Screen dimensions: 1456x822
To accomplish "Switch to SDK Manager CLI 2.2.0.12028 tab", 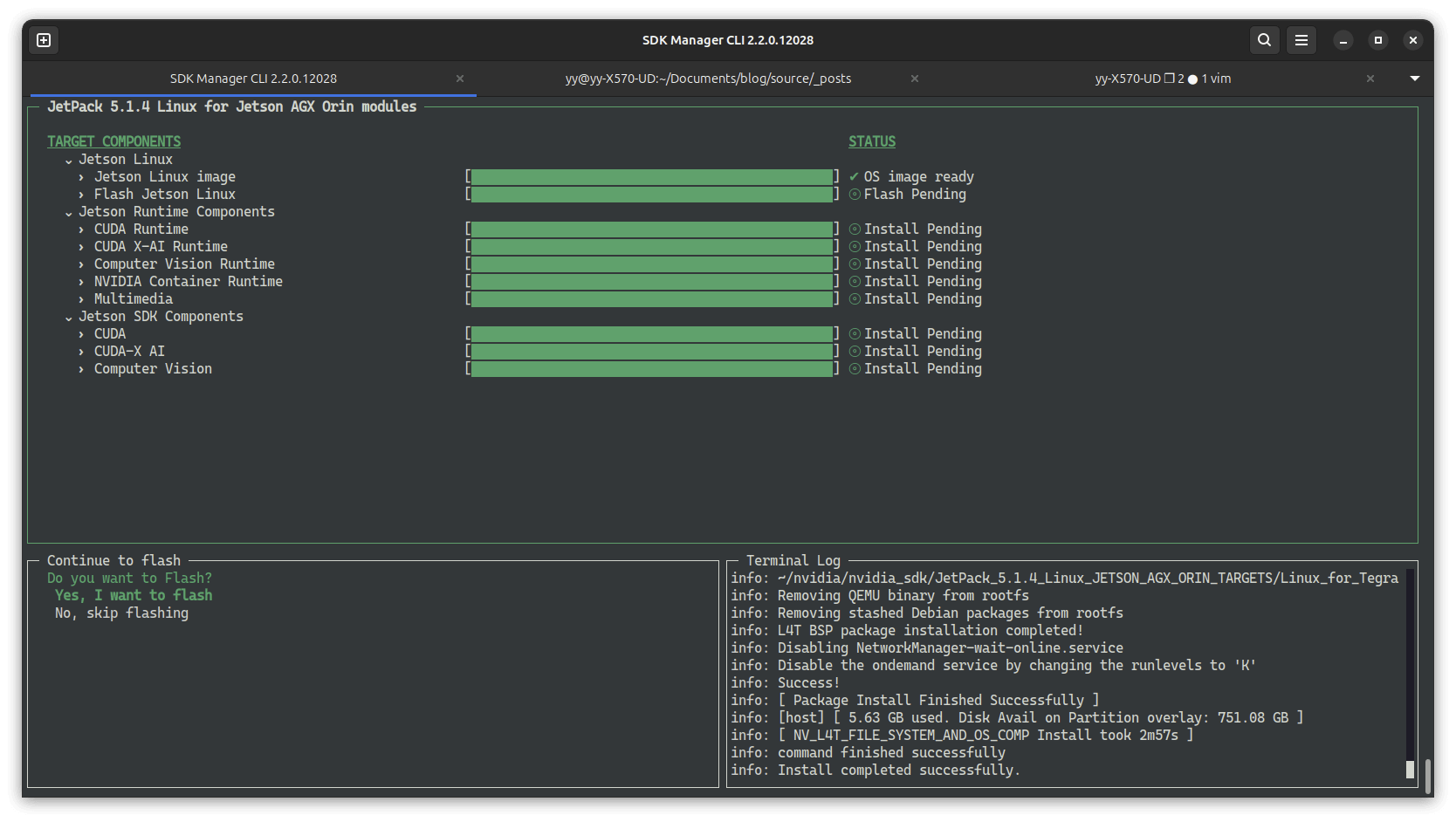I will point(253,79).
